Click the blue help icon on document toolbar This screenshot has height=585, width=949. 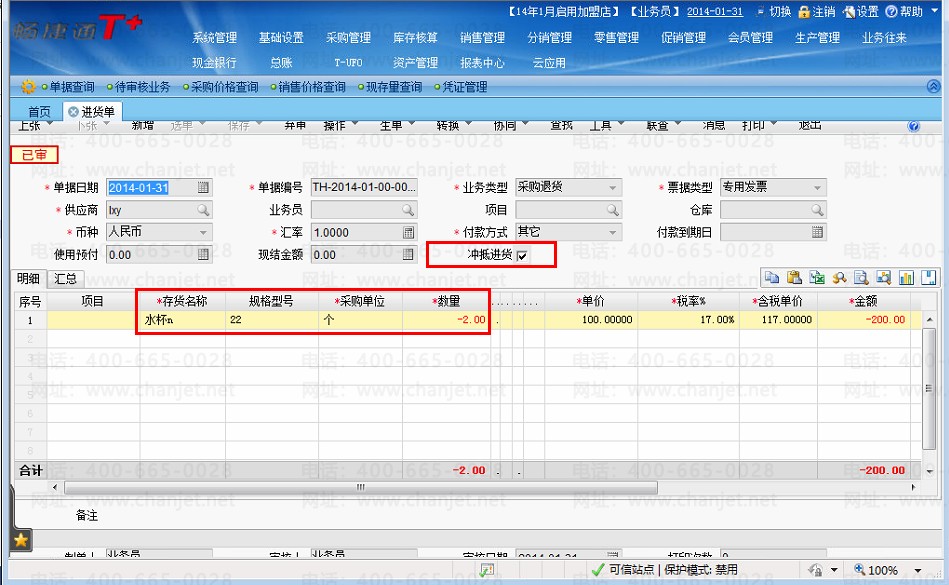914,126
